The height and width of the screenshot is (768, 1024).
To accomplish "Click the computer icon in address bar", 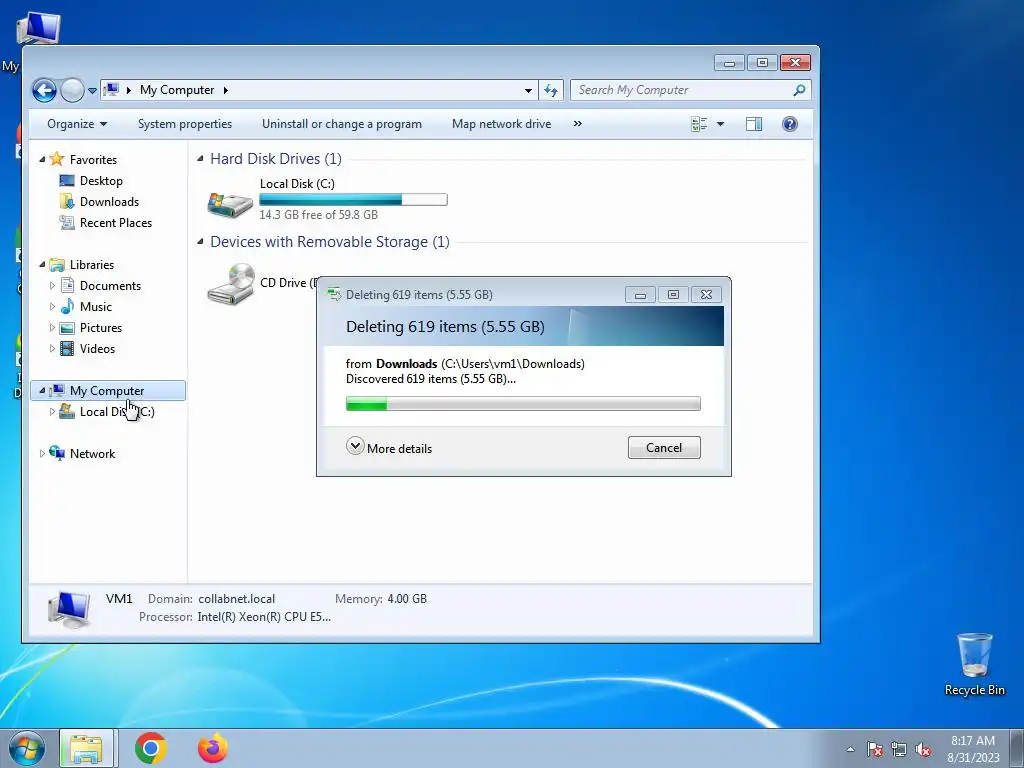I will [111, 89].
